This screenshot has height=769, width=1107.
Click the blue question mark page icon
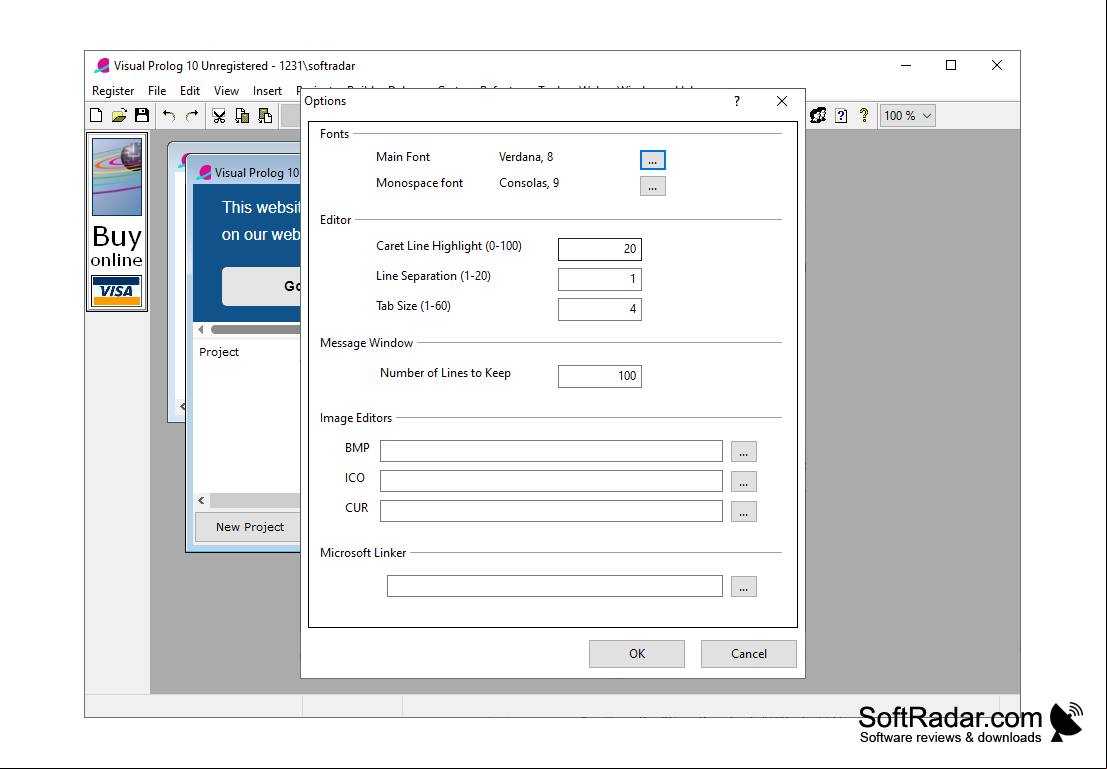[x=841, y=115]
